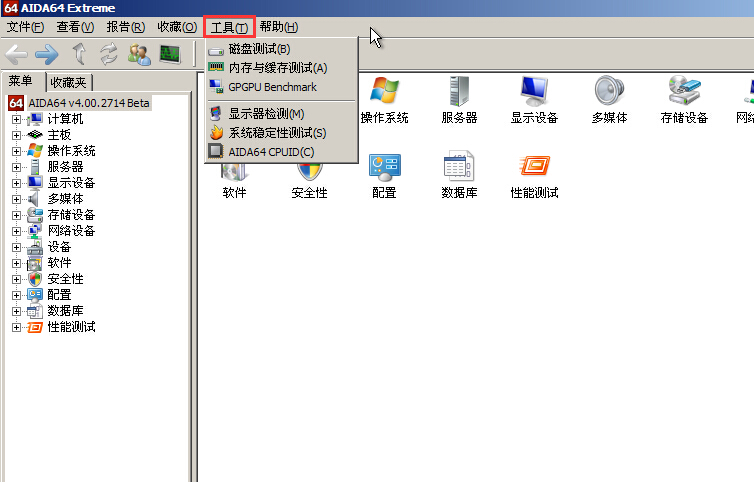754x482 pixels.
Task: Open the 帮助(H) menu
Action: pyautogui.click(x=279, y=27)
